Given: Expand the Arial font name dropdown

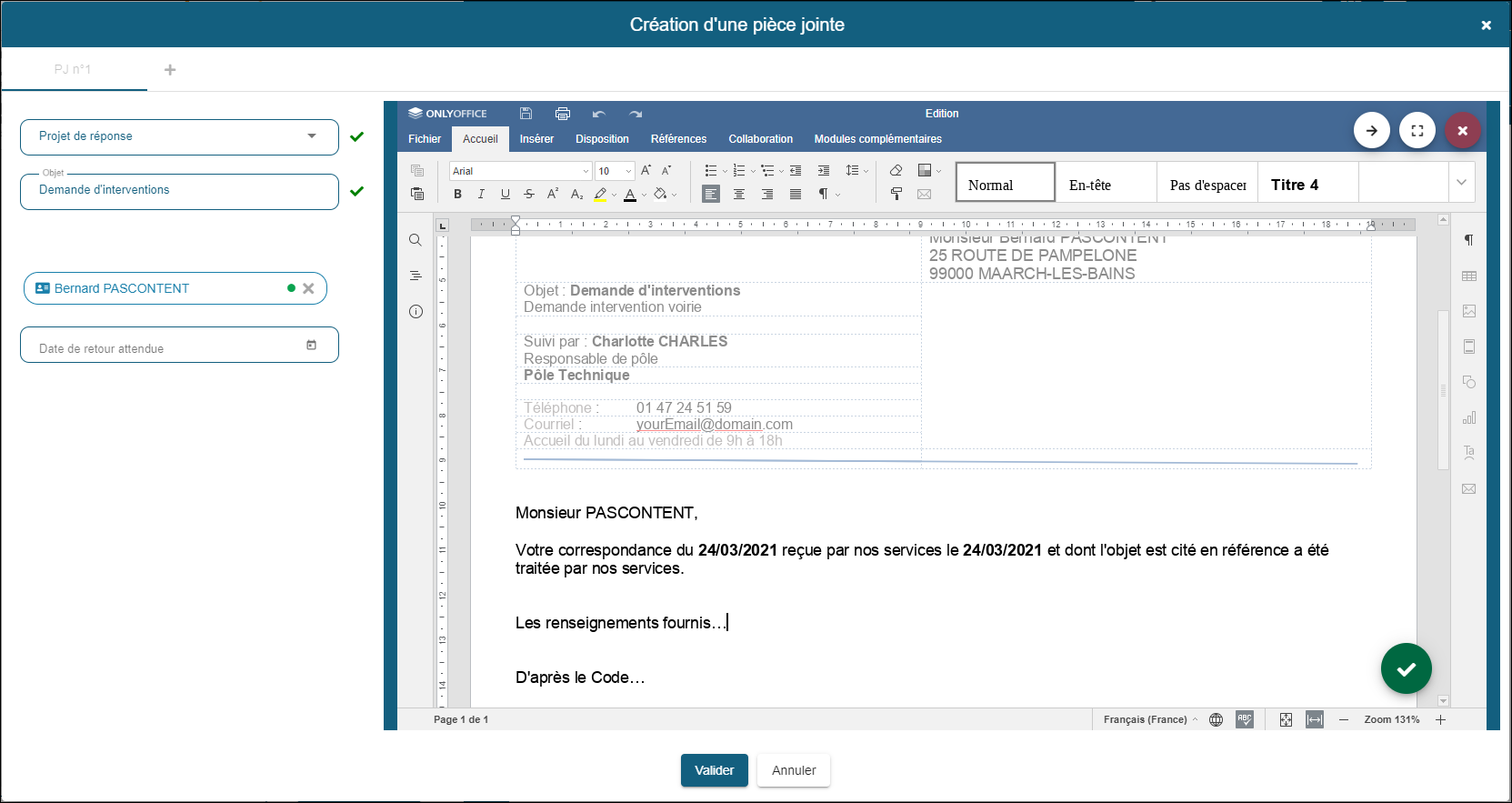Looking at the screenshot, I should coord(586,171).
